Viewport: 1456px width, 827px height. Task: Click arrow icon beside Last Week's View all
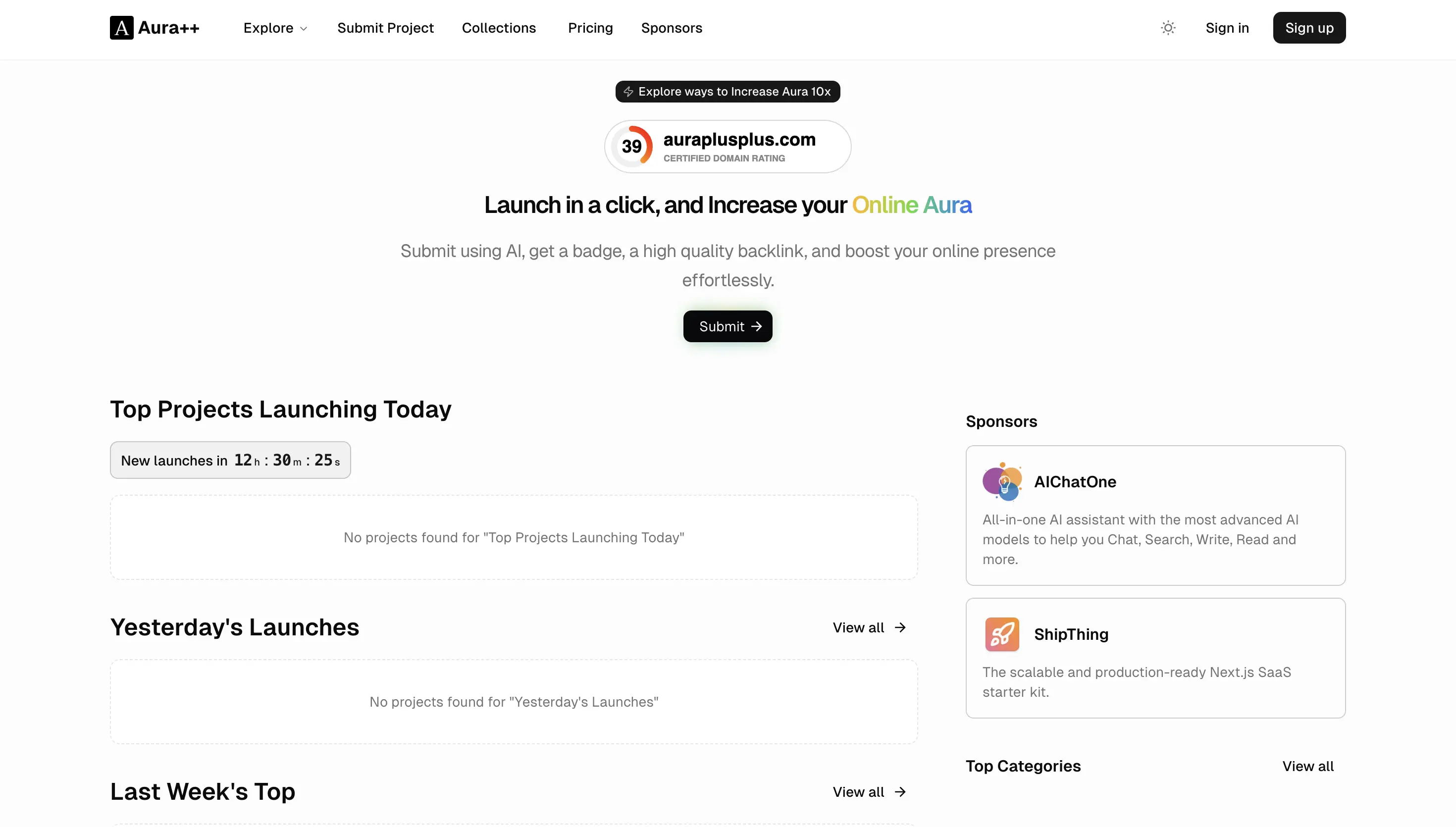(x=900, y=792)
